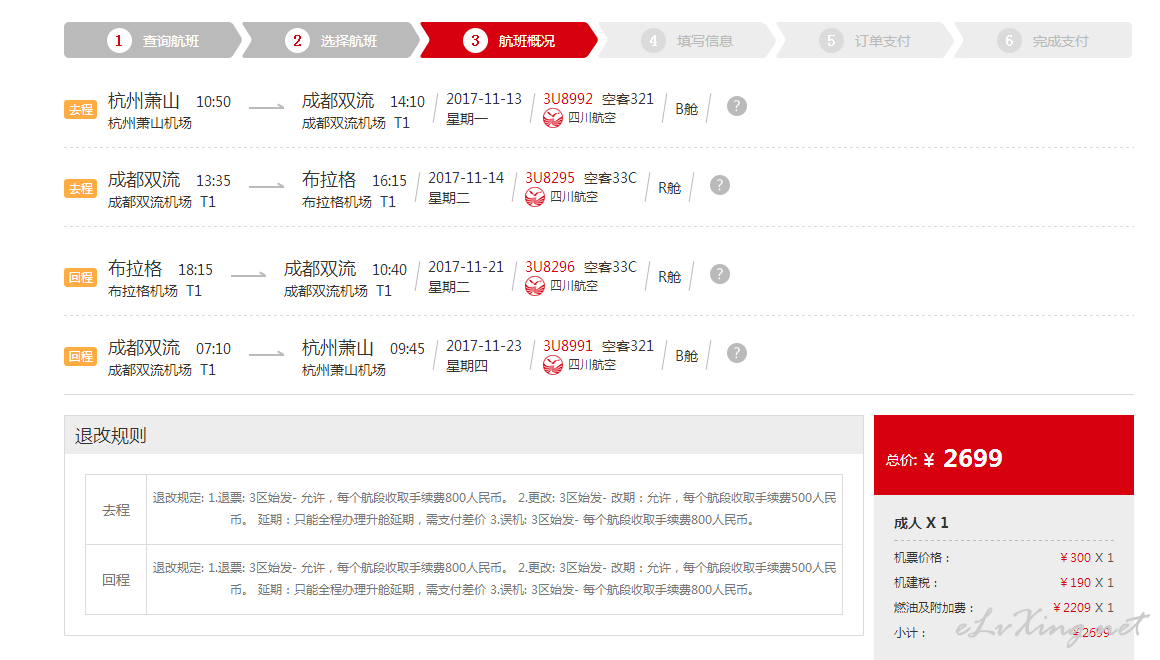Click flight number 3U8992
Viewport: 1160px width, 660px height.
click(x=568, y=99)
